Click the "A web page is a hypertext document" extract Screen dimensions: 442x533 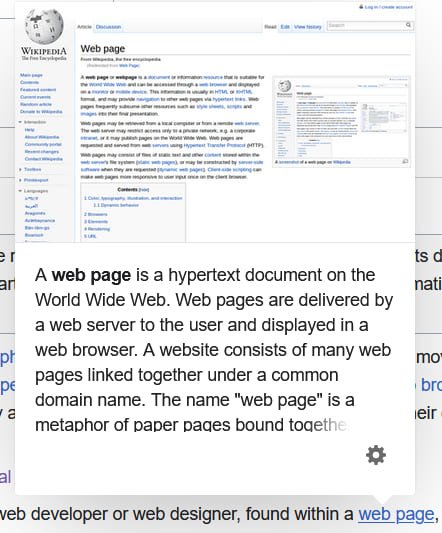tap(214, 350)
